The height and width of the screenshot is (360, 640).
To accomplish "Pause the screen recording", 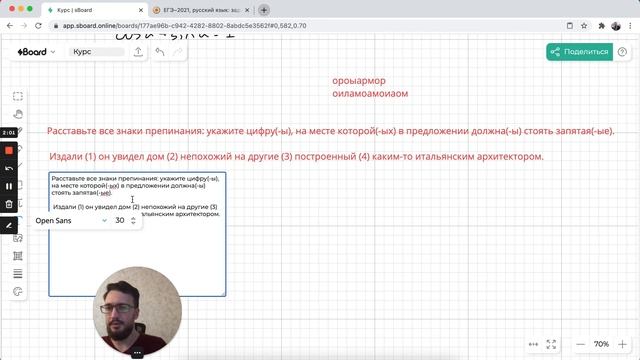I will [x=9, y=186].
